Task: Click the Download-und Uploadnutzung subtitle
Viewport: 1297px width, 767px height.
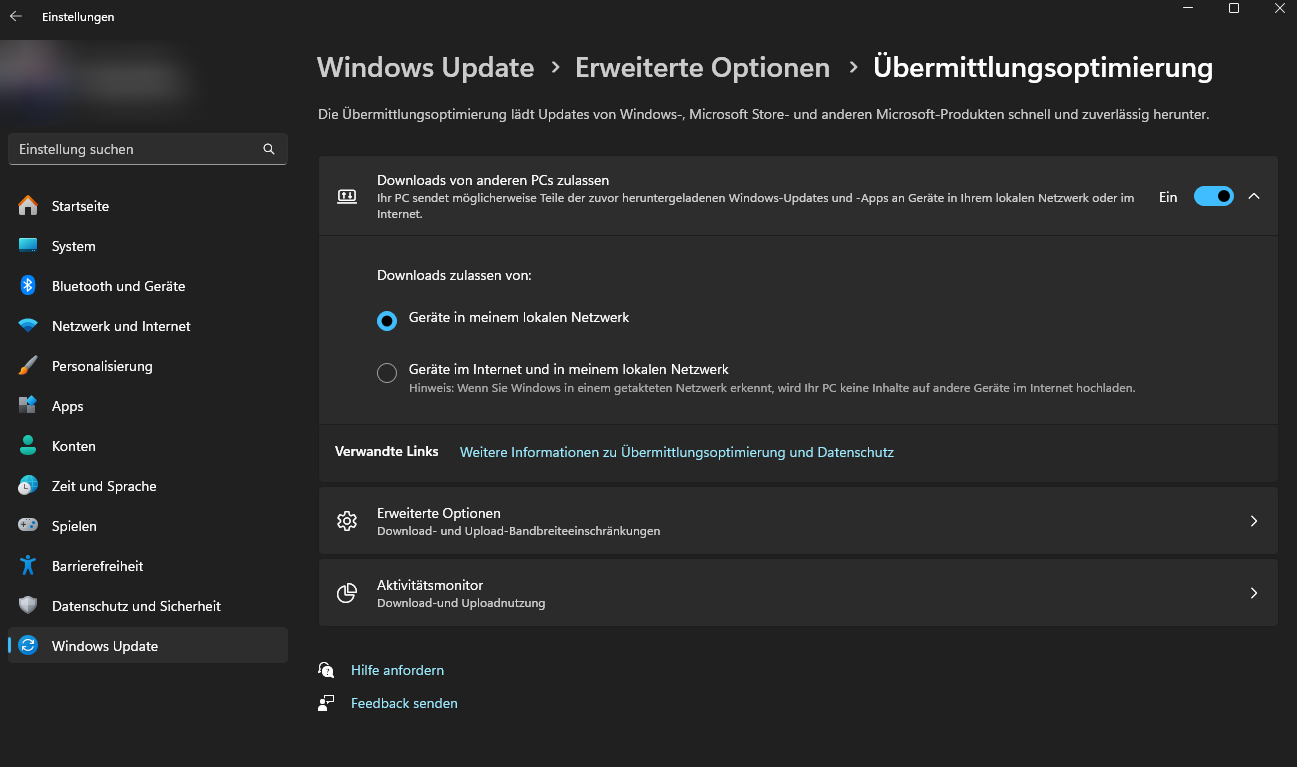Action: point(461,603)
